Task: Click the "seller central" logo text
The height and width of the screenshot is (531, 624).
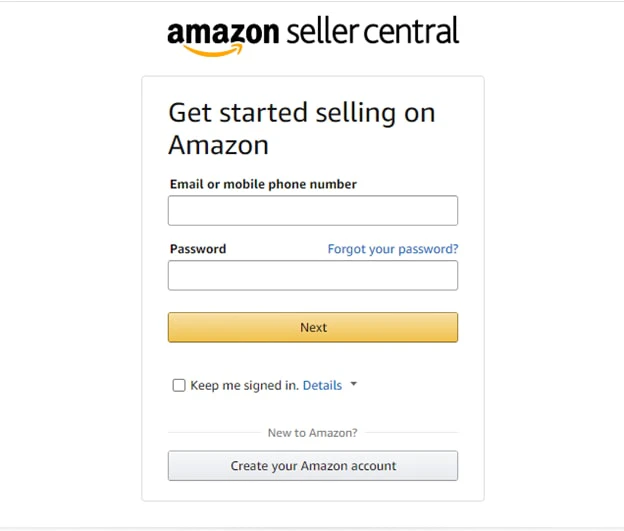Action: (x=372, y=30)
